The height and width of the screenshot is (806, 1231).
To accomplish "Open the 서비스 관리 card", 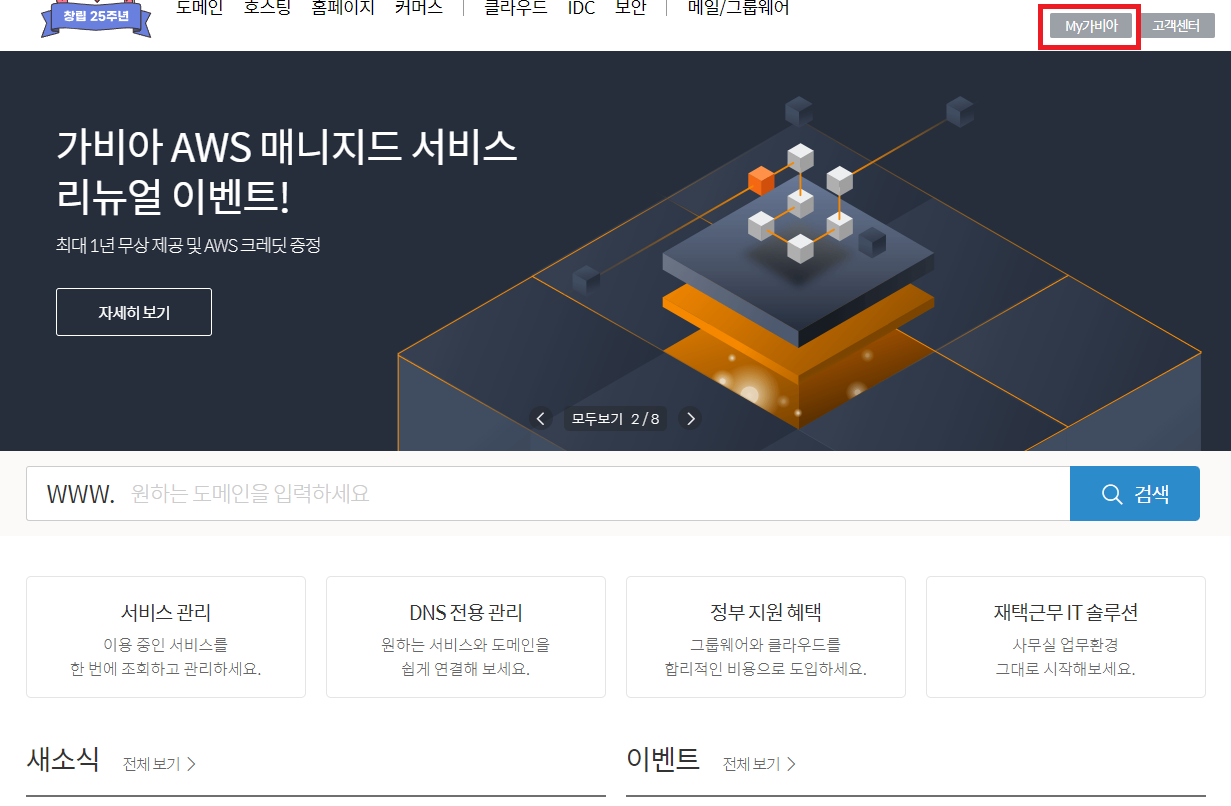I will tap(165, 637).
